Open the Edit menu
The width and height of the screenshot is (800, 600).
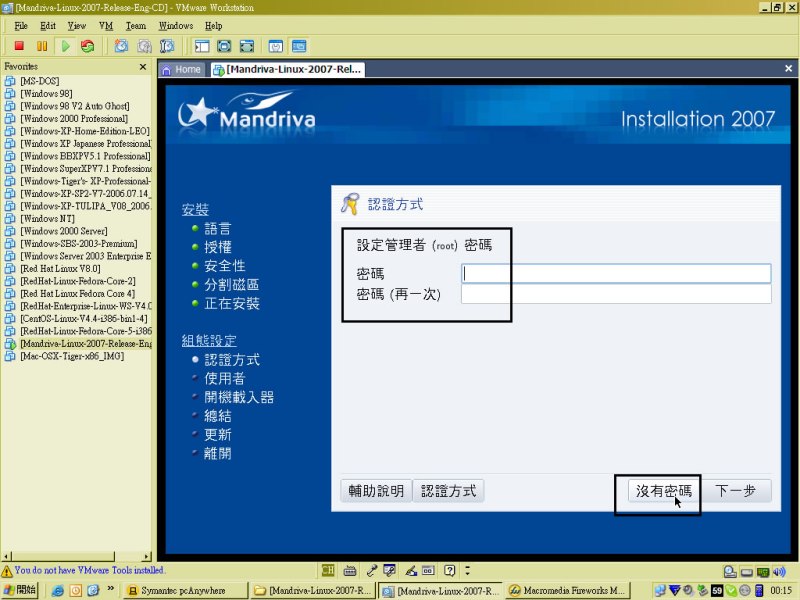click(x=47, y=26)
